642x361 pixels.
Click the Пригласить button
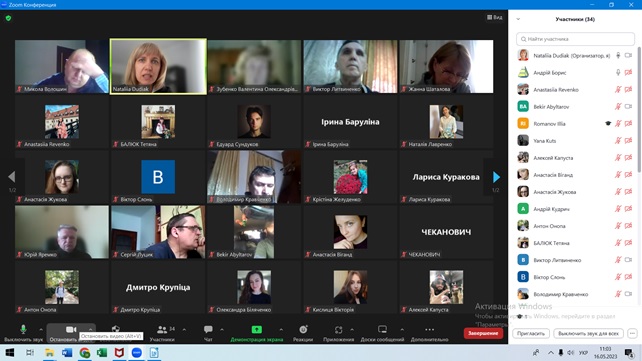pos(531,333)
